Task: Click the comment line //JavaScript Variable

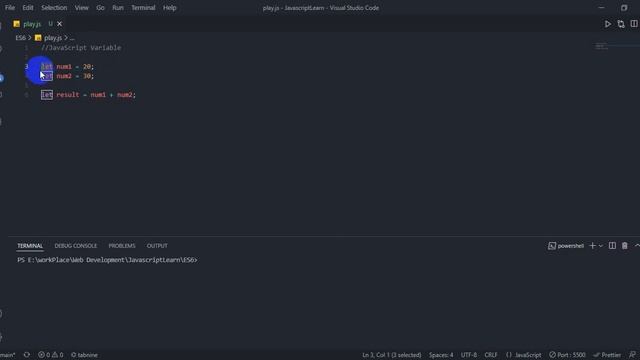Action: 81,48
